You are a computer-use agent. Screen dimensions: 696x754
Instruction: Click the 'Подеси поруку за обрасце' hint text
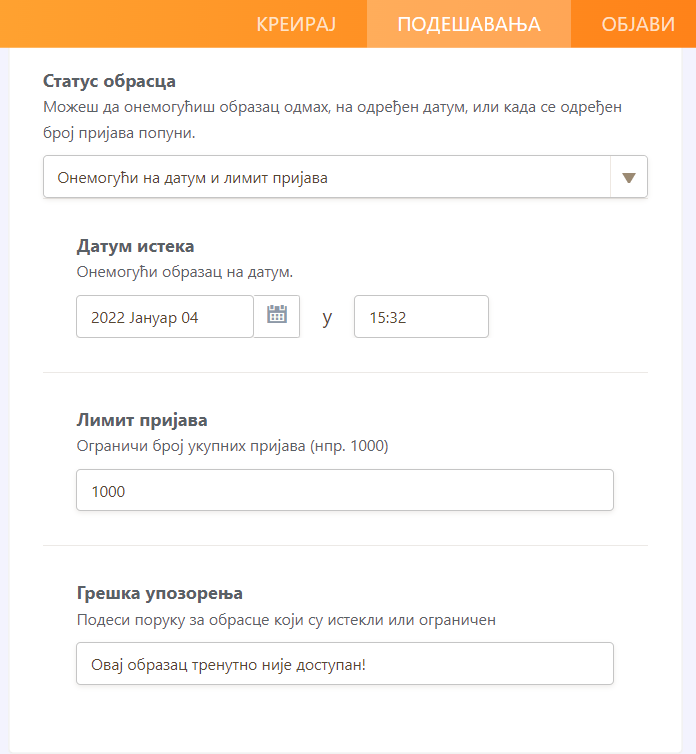point(286,619)
